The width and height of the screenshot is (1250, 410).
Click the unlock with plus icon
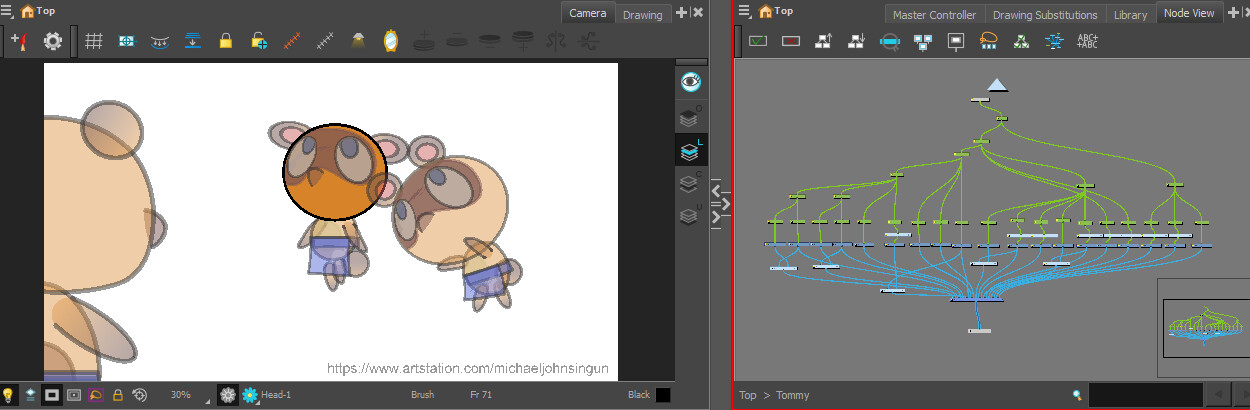pyautogui.click(x=259, y=42)
